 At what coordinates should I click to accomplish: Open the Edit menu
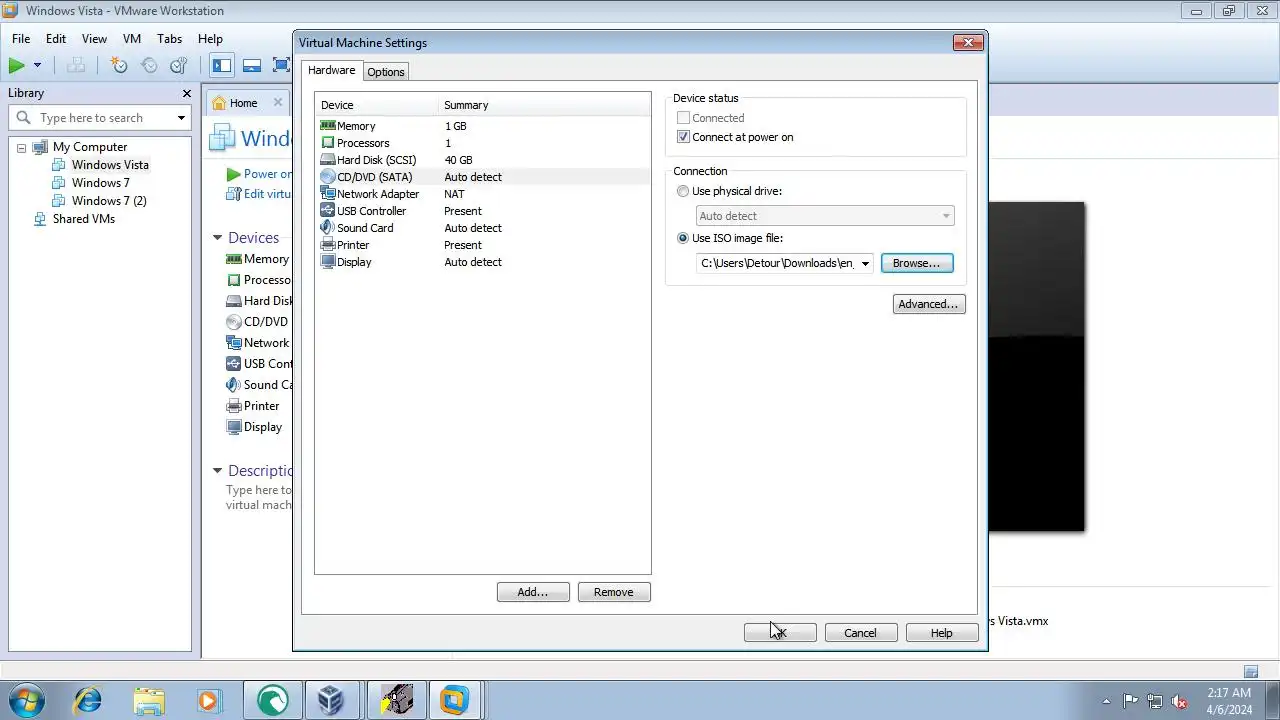point(56,39)
